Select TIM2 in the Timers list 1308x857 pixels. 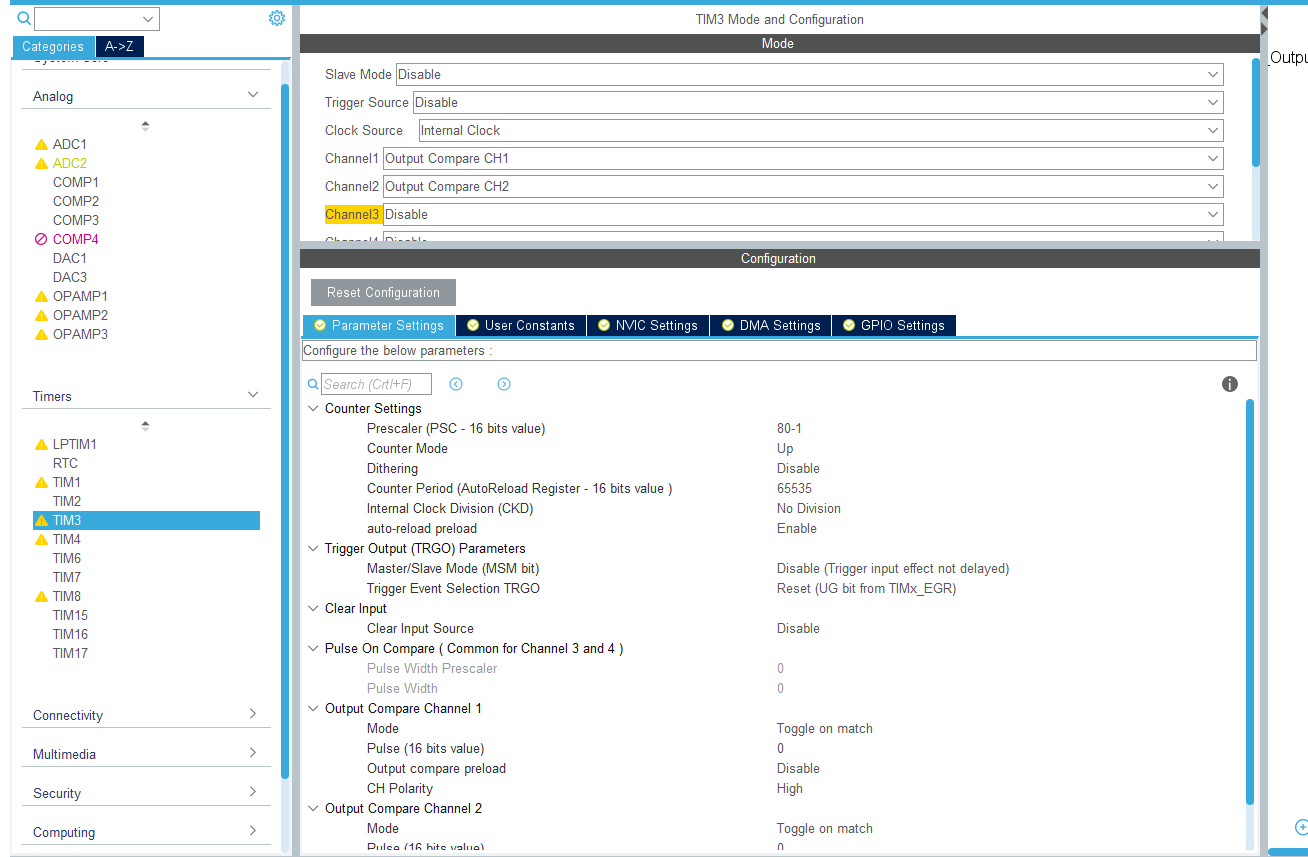(x=67, y=500)
